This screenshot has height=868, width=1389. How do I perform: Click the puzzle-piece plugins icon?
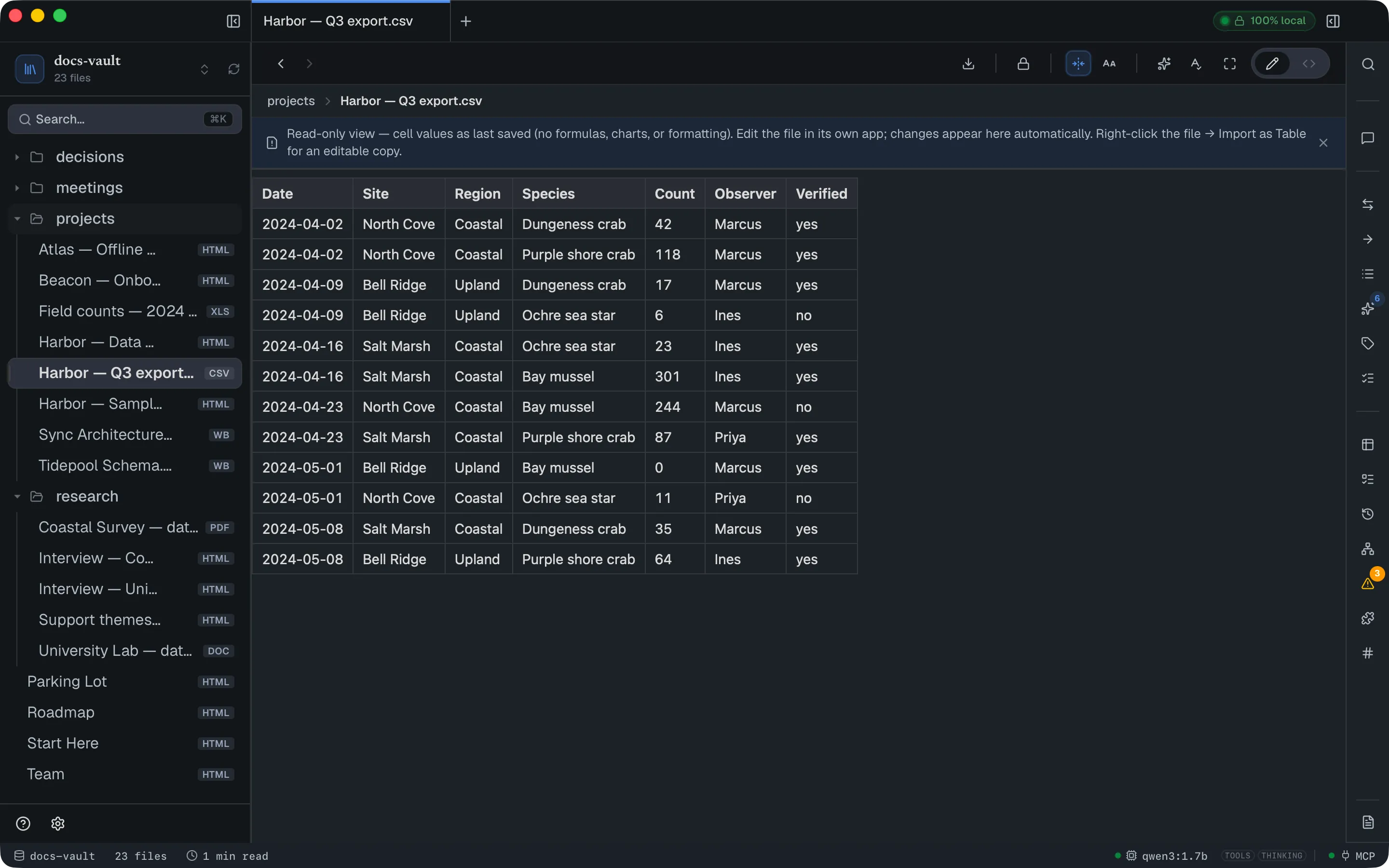click(1368, 618)
